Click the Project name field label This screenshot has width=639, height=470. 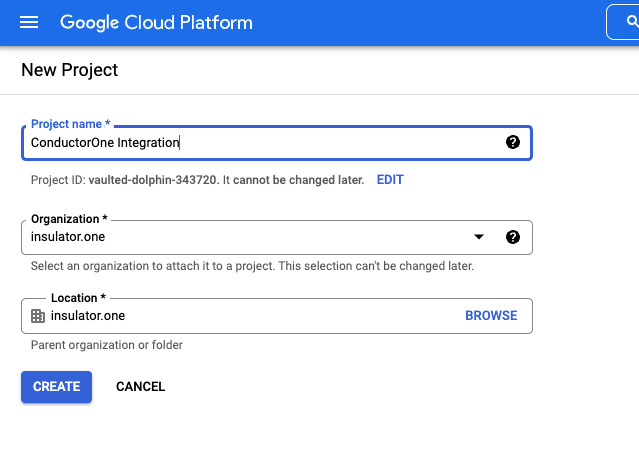click(x=70, y=124)
